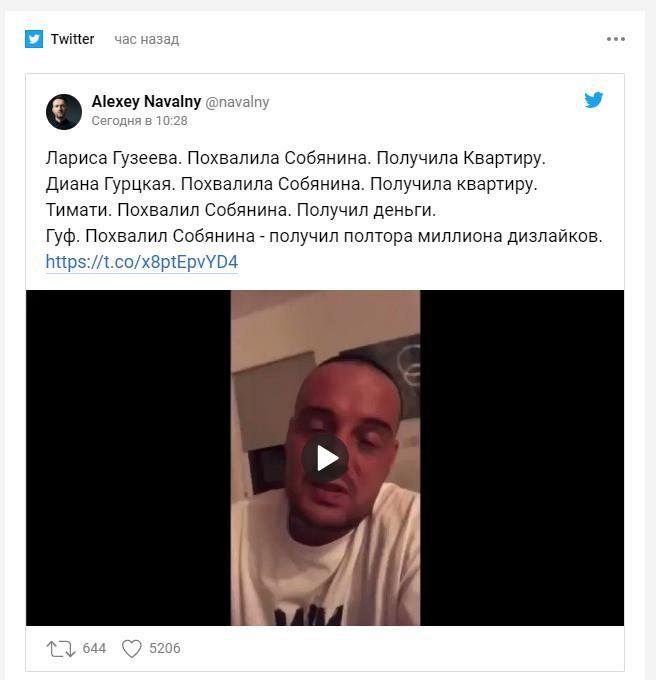Click the tweet line starting 'Диана Гурцкая'
This screenshot has height=680, width=656.
point(291,184)
